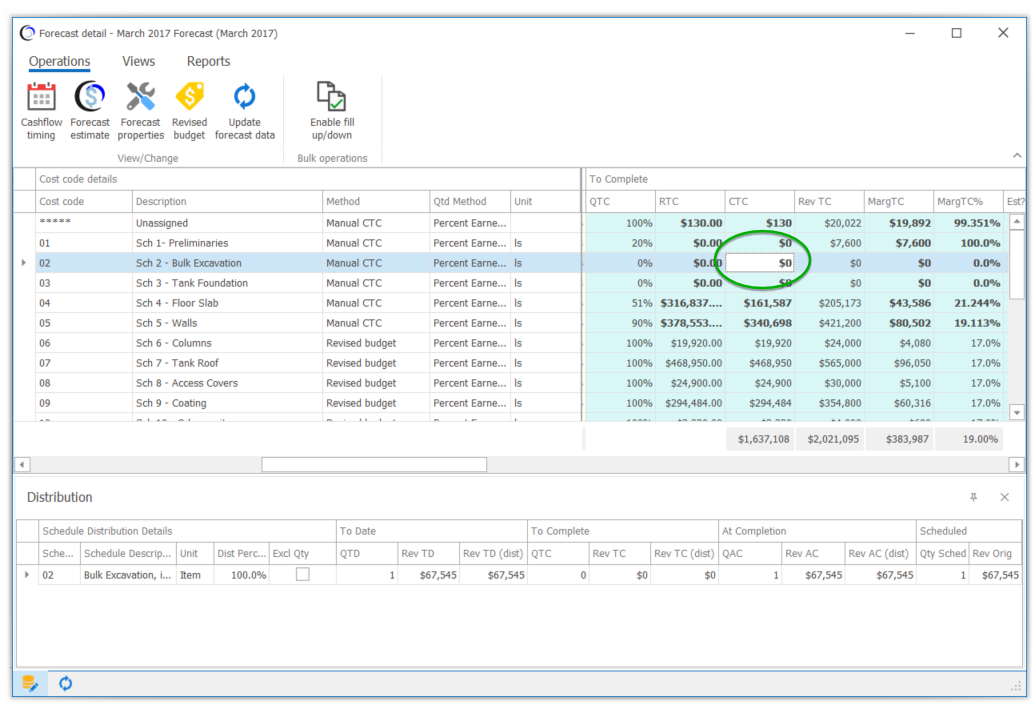Close the Distribution panel

click(x=1004, y=497)
